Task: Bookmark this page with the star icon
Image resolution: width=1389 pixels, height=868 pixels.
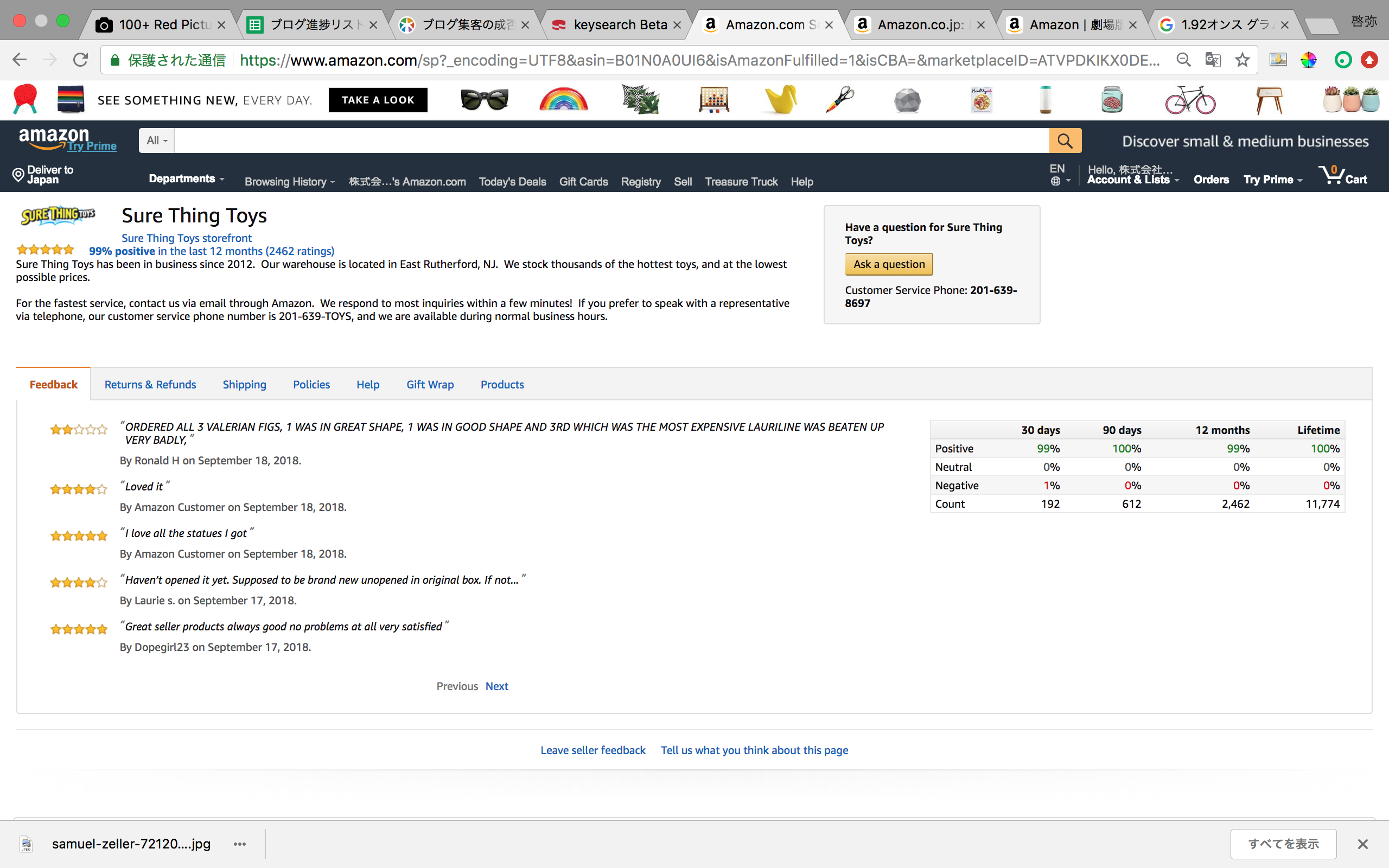Action: point(1242,60)
